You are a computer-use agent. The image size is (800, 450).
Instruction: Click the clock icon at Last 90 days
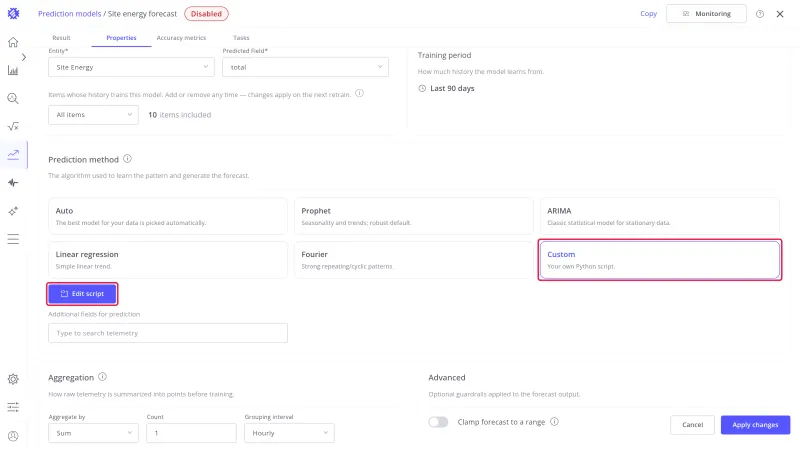tap(422, 88)
